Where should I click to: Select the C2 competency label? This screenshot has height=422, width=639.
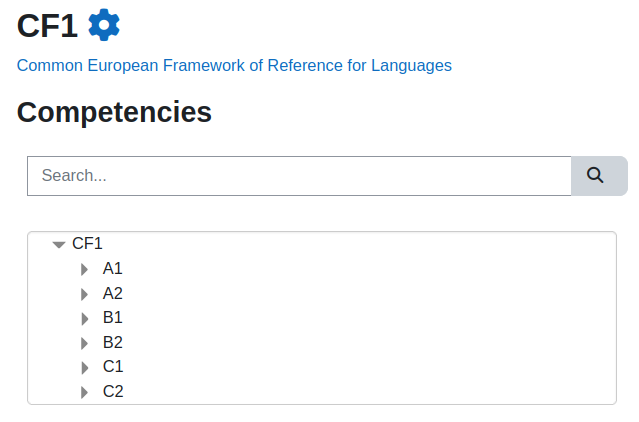tap(113, 391)
